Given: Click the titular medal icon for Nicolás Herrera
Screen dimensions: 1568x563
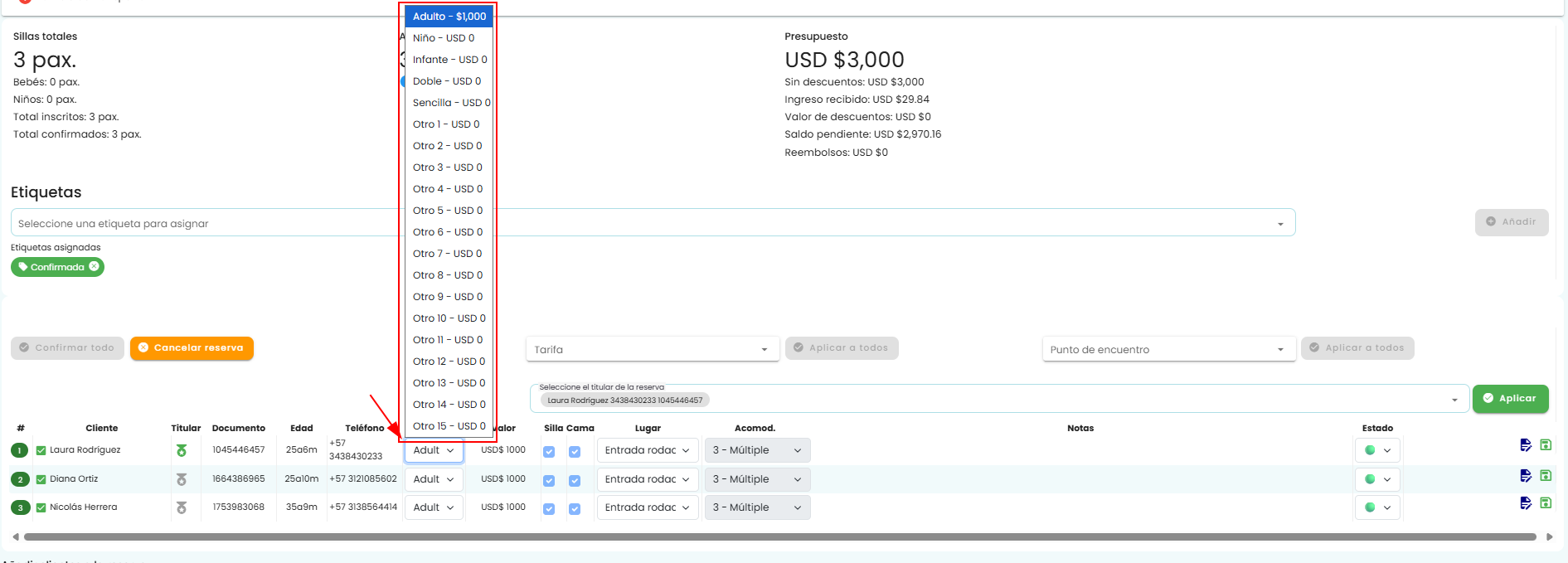Looking at the screenshot, I should (182, 507).
